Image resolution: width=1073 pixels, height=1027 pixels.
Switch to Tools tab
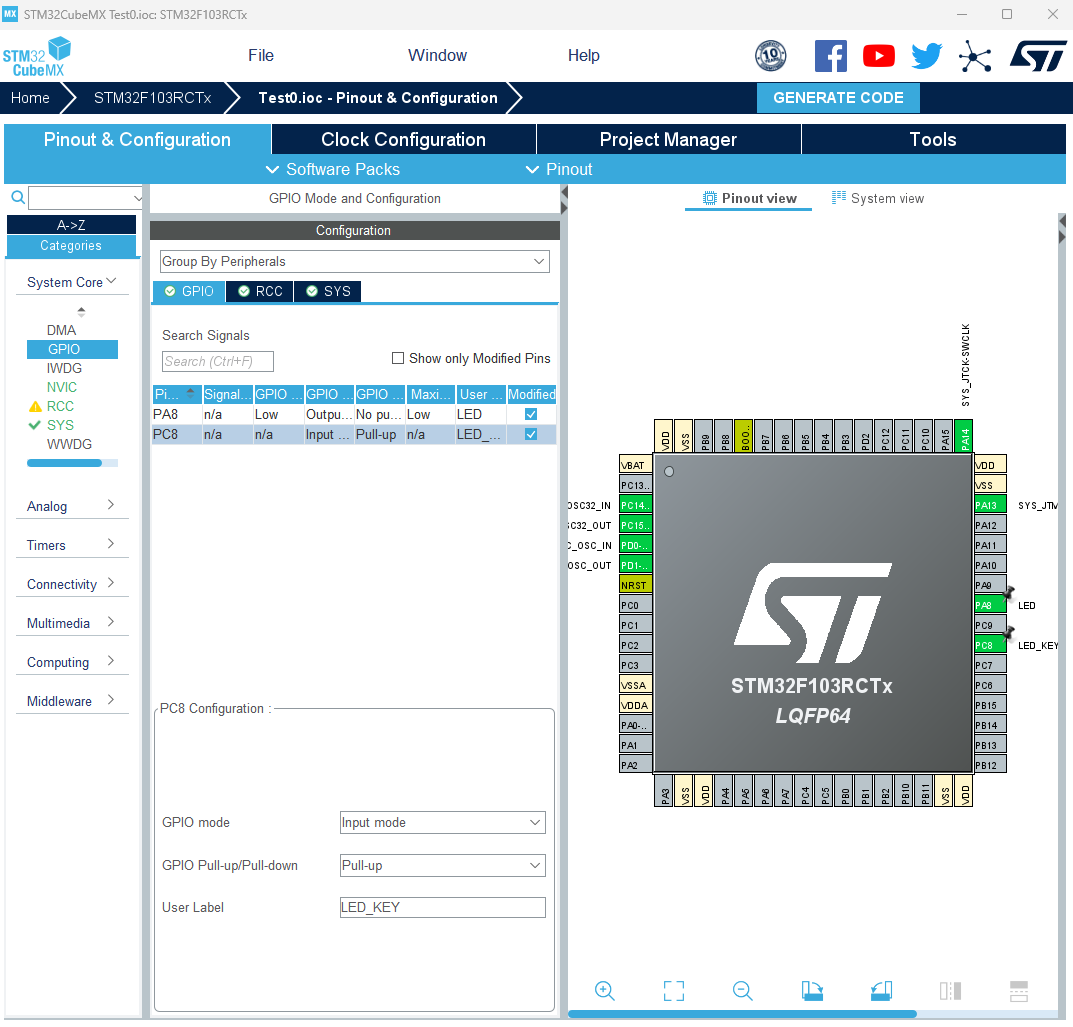pos(933,140)
